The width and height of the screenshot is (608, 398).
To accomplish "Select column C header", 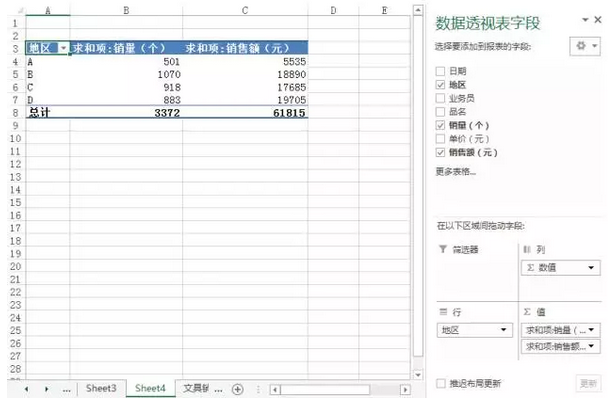I will coord(245,10).
